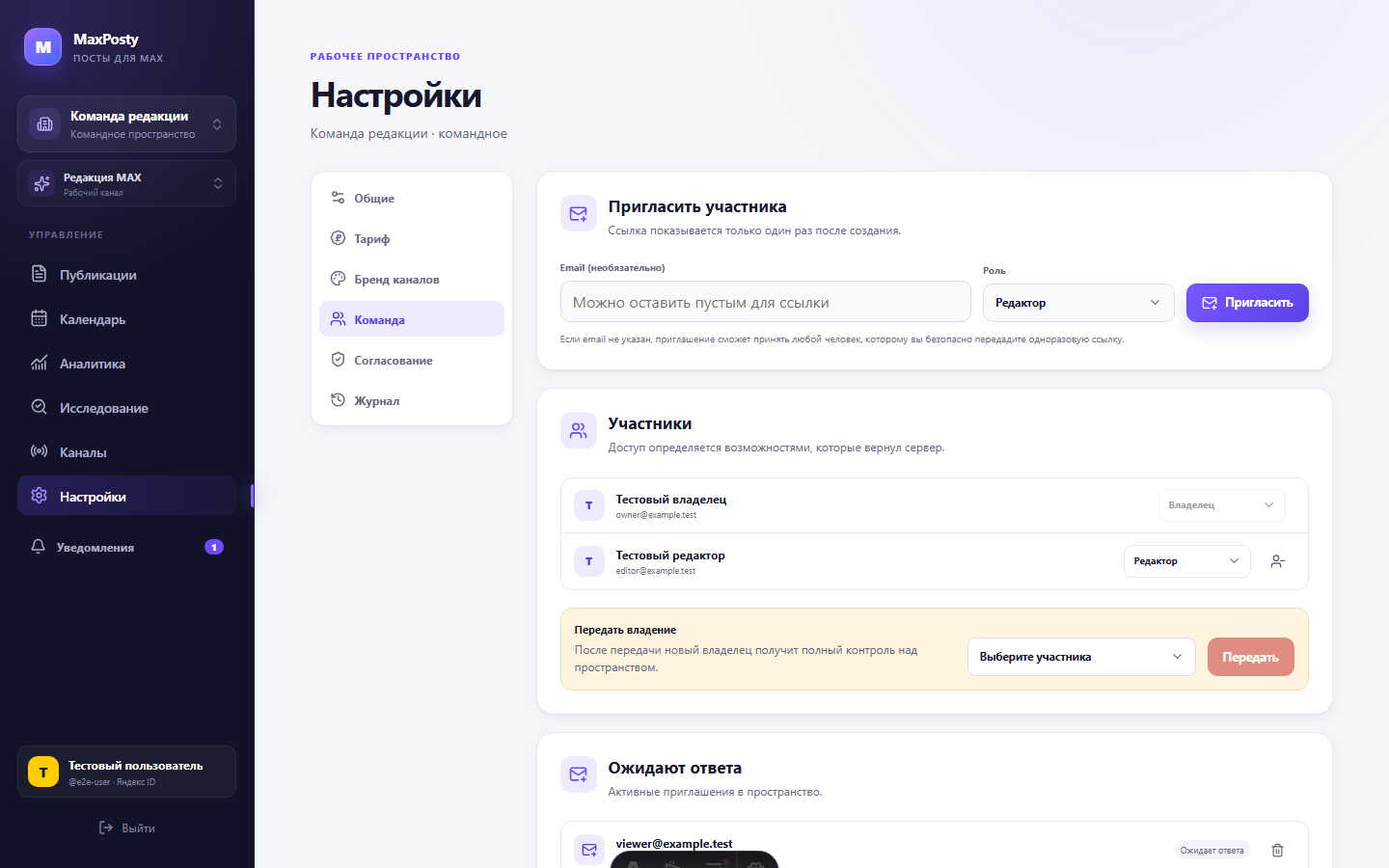Click the envelope icon of Ожидают ответа section
1389x868 pixels.
coord(579,774)
